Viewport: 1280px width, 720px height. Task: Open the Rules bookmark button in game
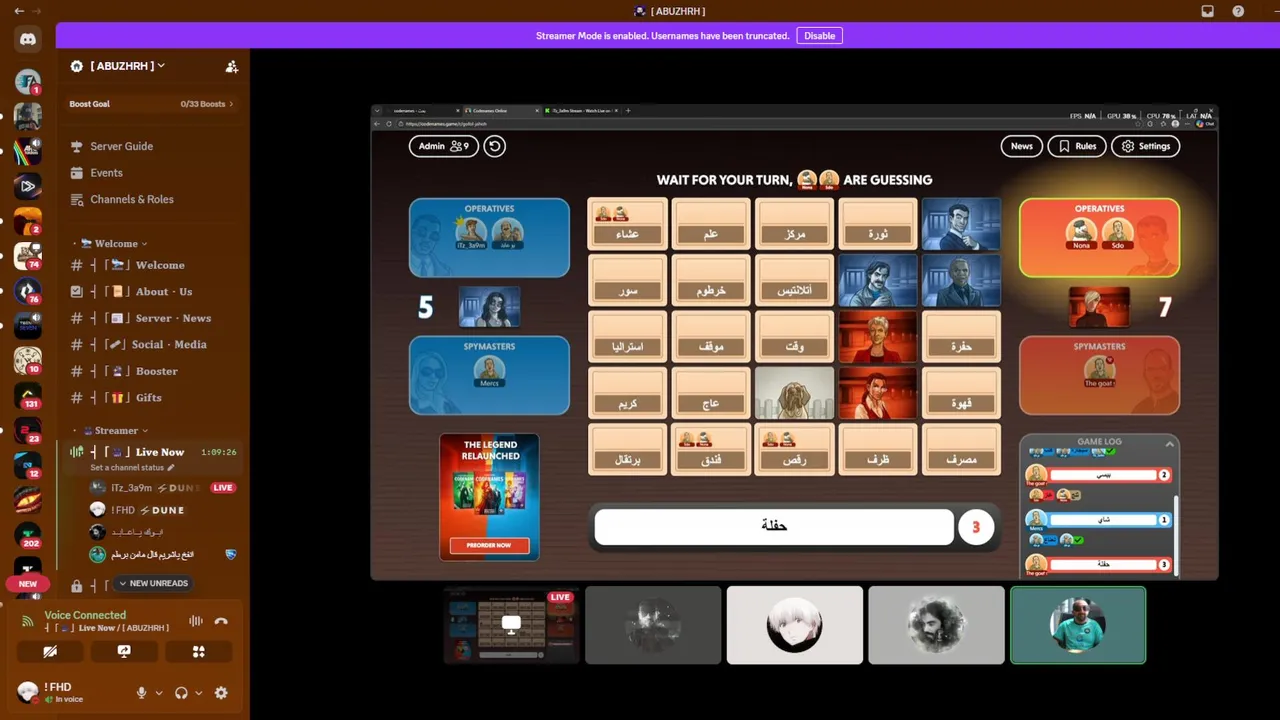(x=1077, y=146)
